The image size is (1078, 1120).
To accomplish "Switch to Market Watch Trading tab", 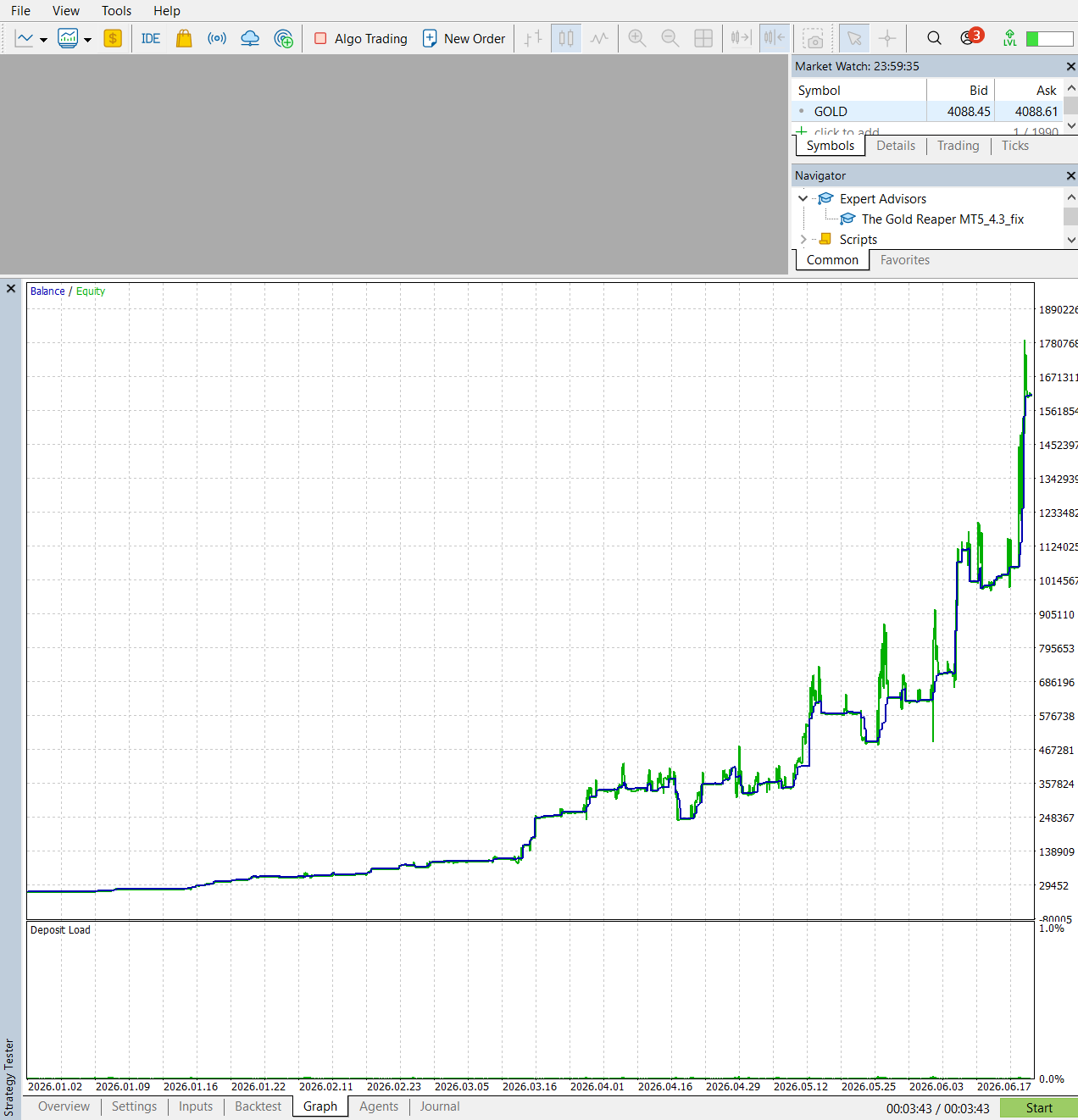I will click(959, 146).
